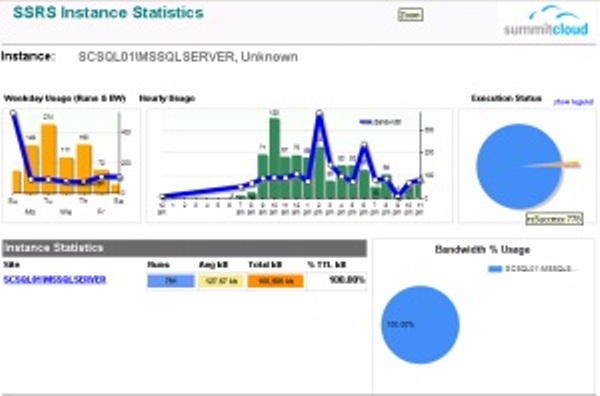Click the Runs column header
Screen dimensions: 600x396
point(158,265)
